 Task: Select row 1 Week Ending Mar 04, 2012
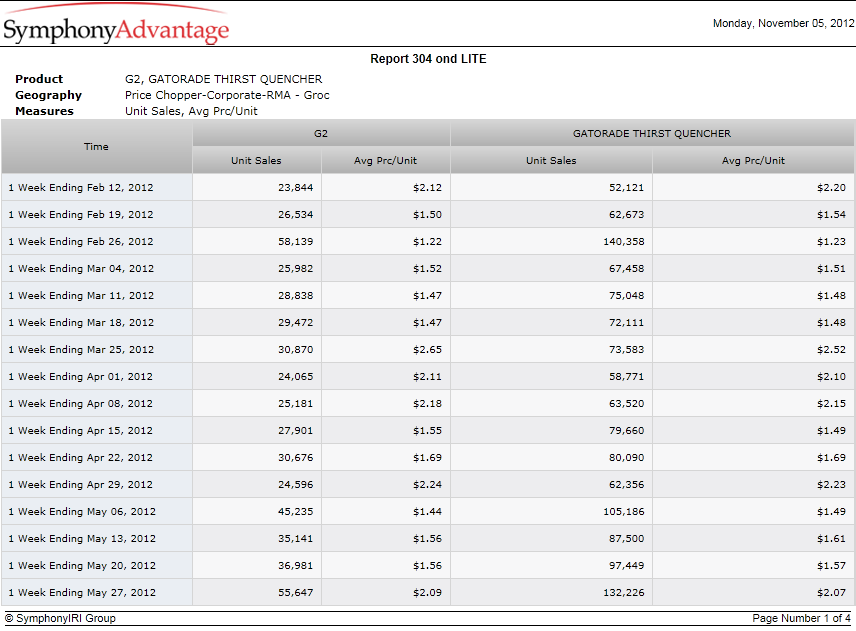428,269
